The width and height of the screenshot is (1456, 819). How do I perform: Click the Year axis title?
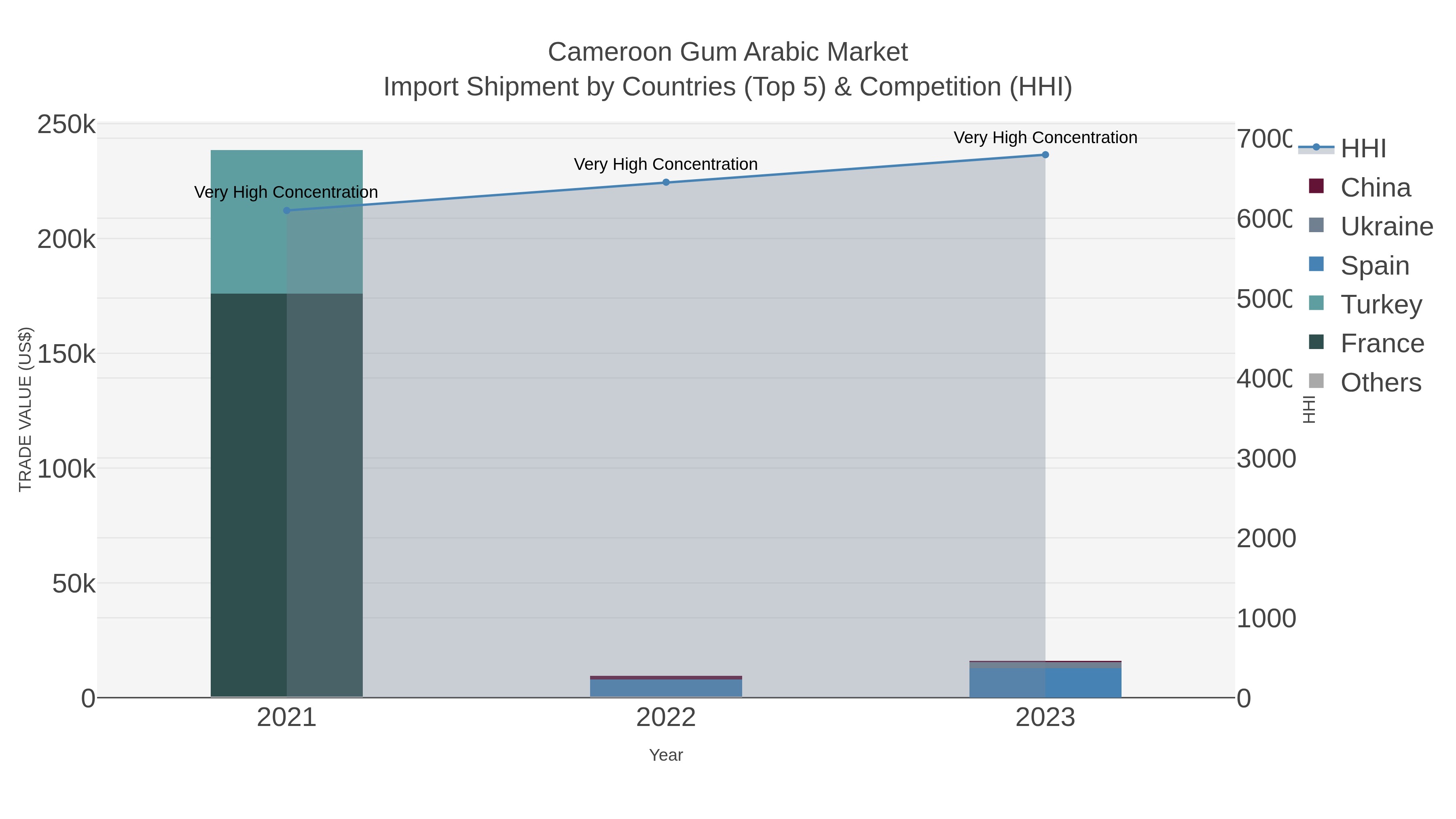point(666,755)
